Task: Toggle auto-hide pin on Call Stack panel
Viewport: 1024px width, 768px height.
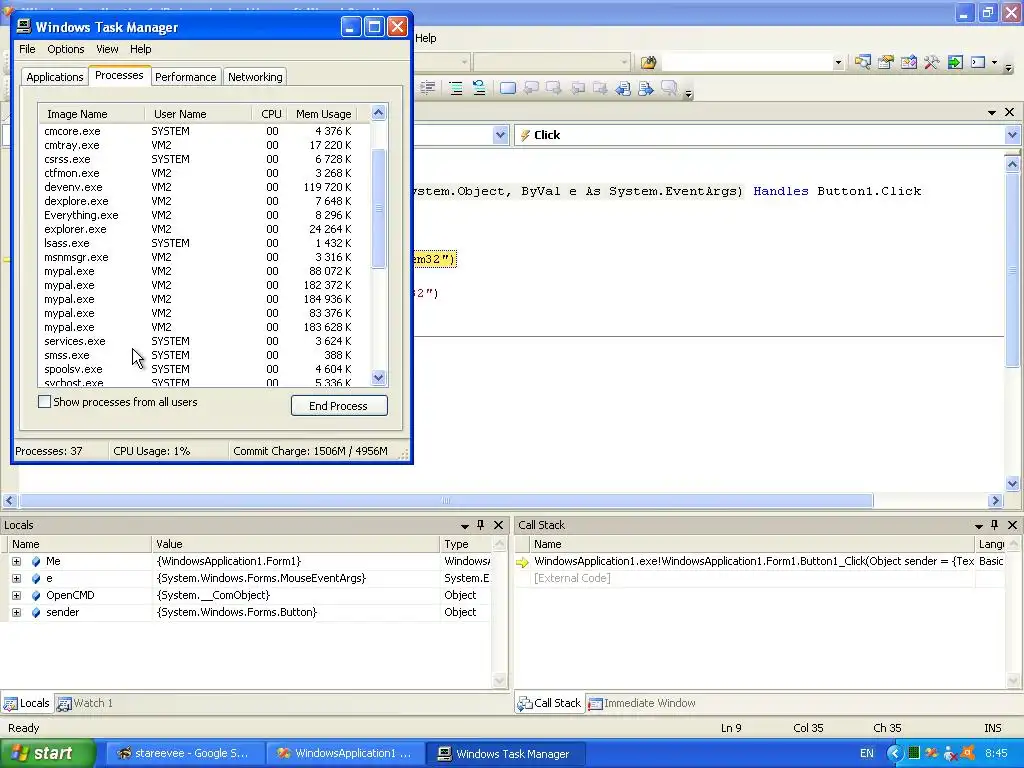Action: 995,525
